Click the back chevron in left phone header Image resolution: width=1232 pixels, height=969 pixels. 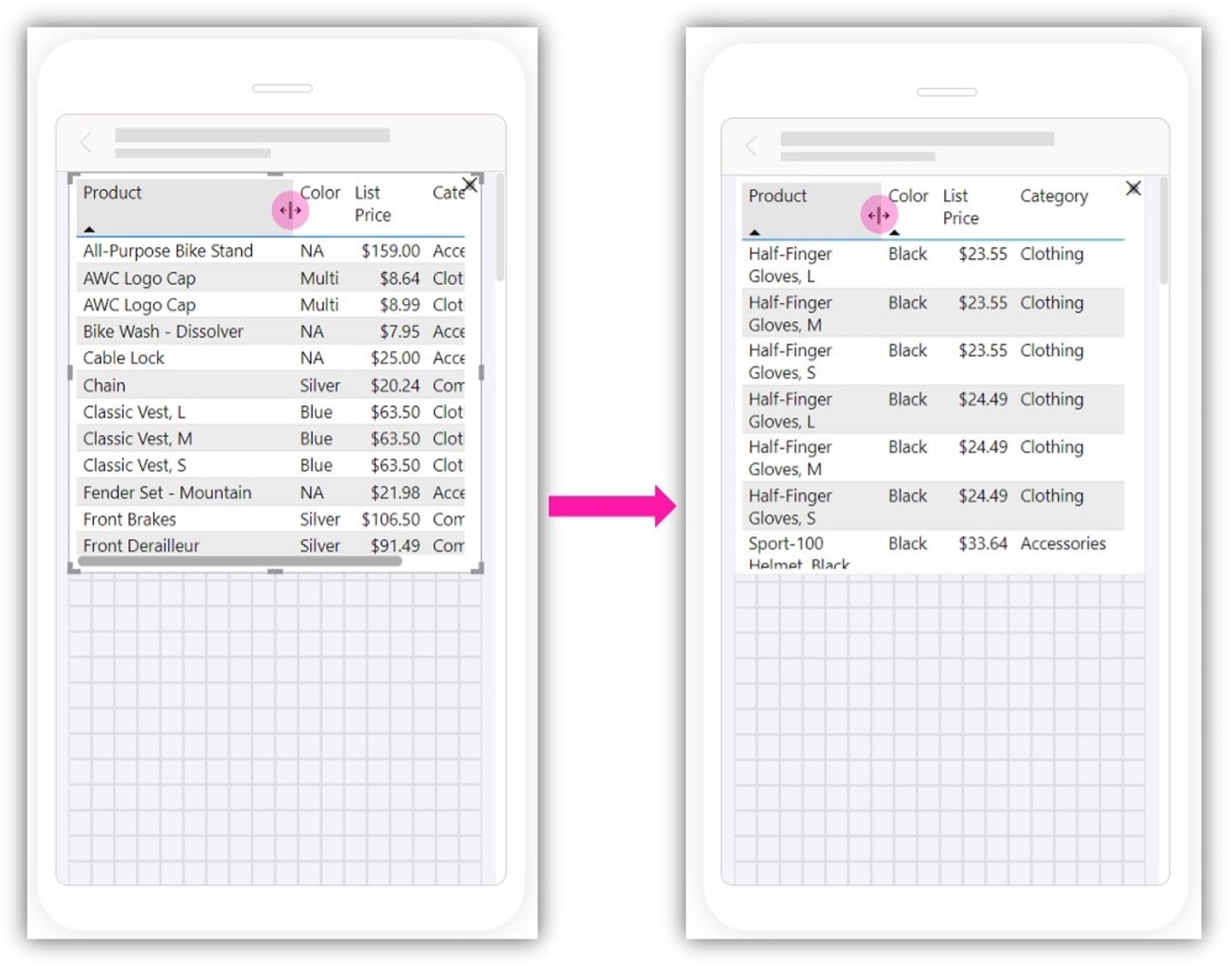tap(86, 142)
